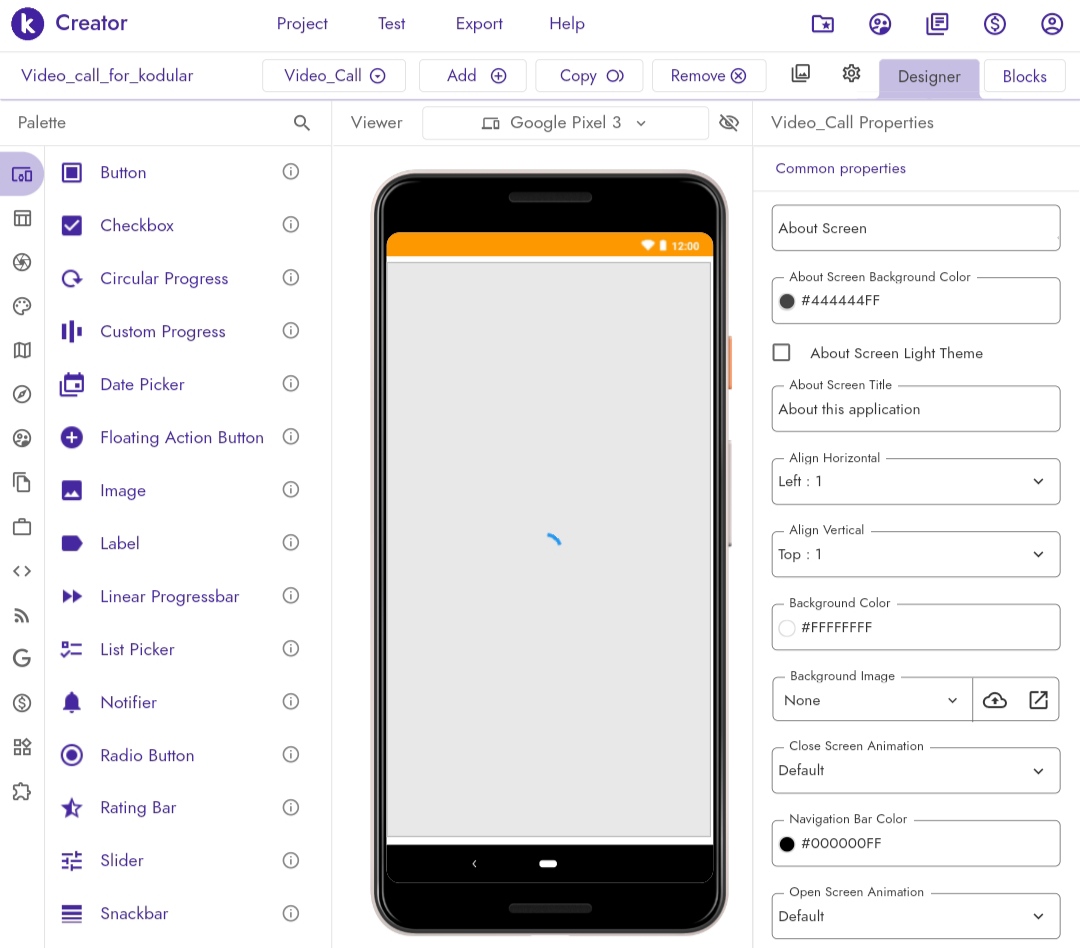Click the About Screen Title input field
The height and width of the screenshot is (948, 1080).
915,410
